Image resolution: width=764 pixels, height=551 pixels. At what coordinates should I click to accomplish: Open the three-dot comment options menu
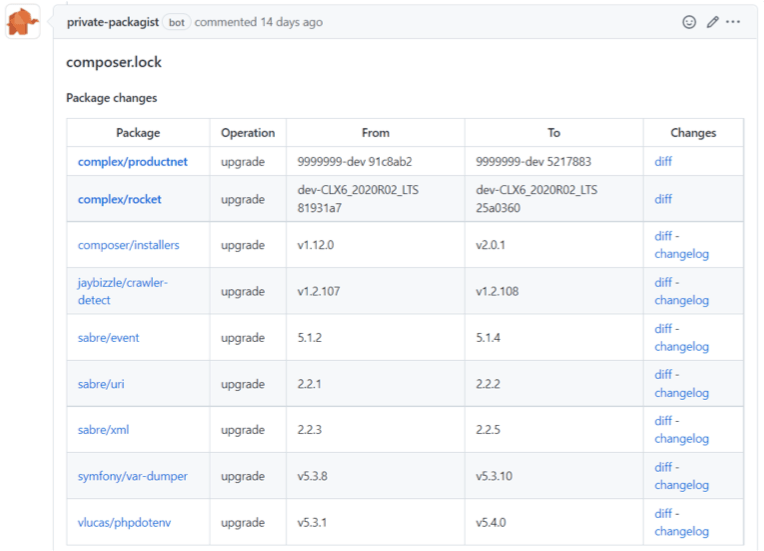(x=733, y=22)
